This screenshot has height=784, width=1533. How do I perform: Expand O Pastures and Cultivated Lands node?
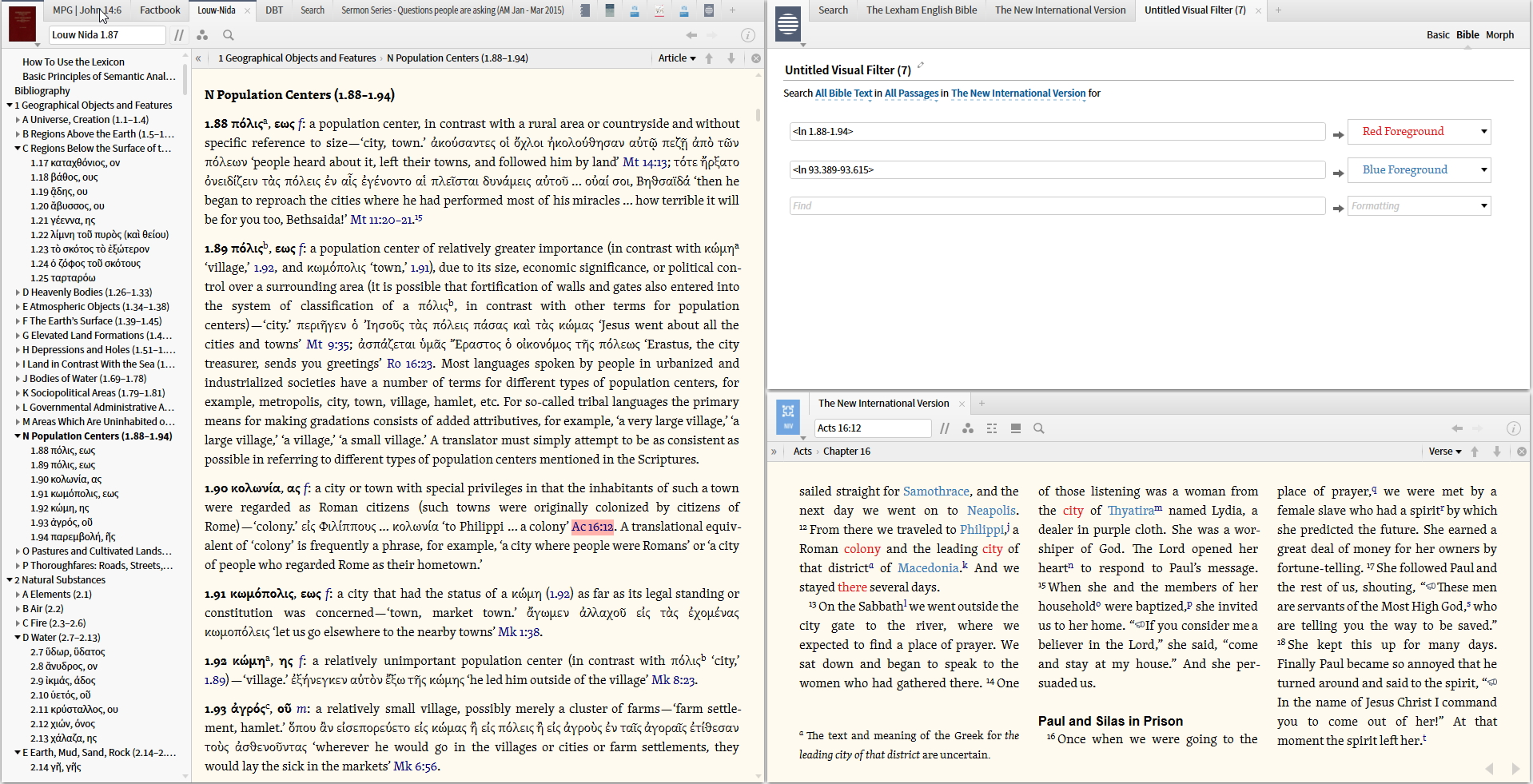pos(18,551)
